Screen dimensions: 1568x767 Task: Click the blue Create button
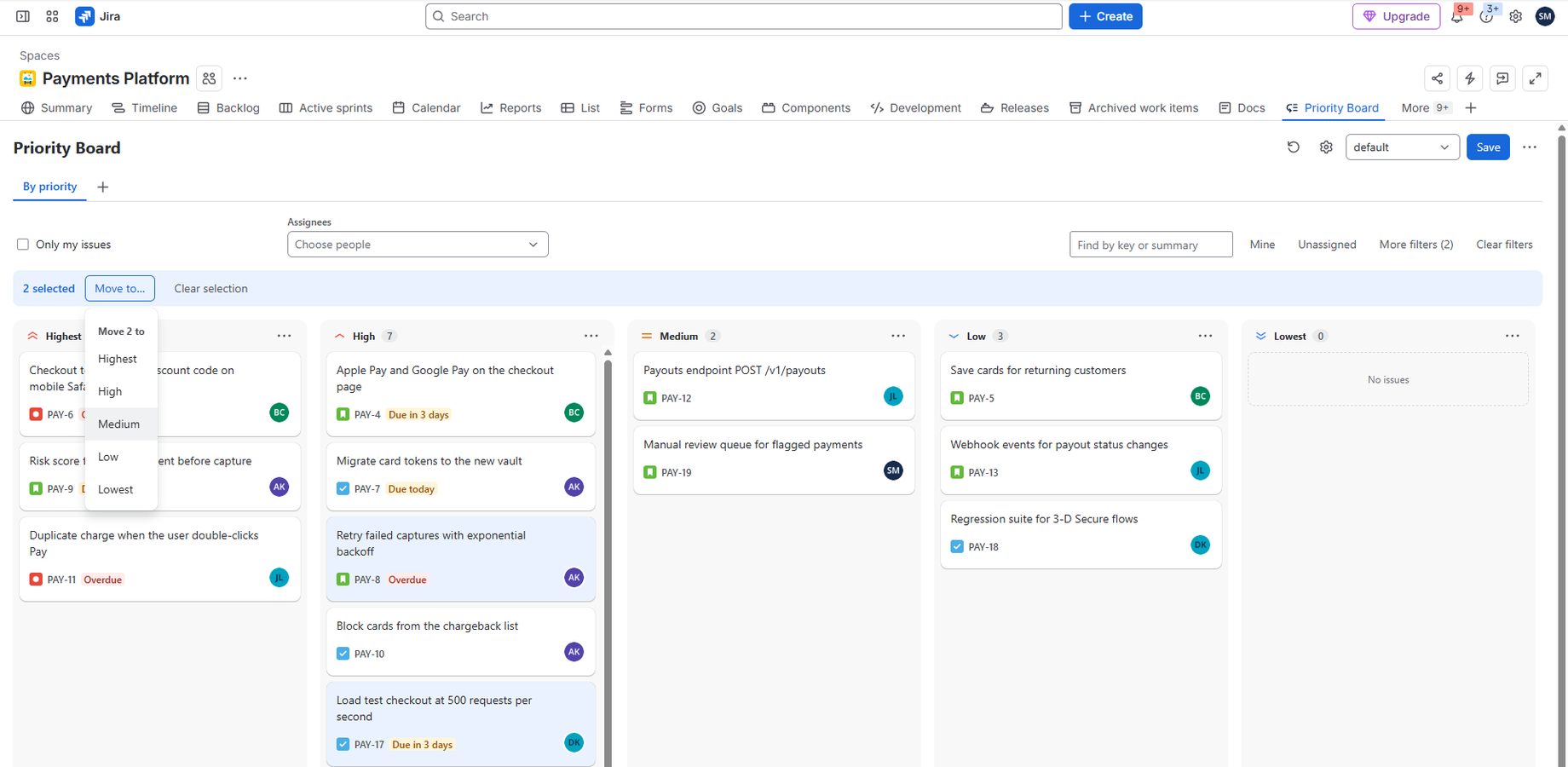coord(1105,16)
